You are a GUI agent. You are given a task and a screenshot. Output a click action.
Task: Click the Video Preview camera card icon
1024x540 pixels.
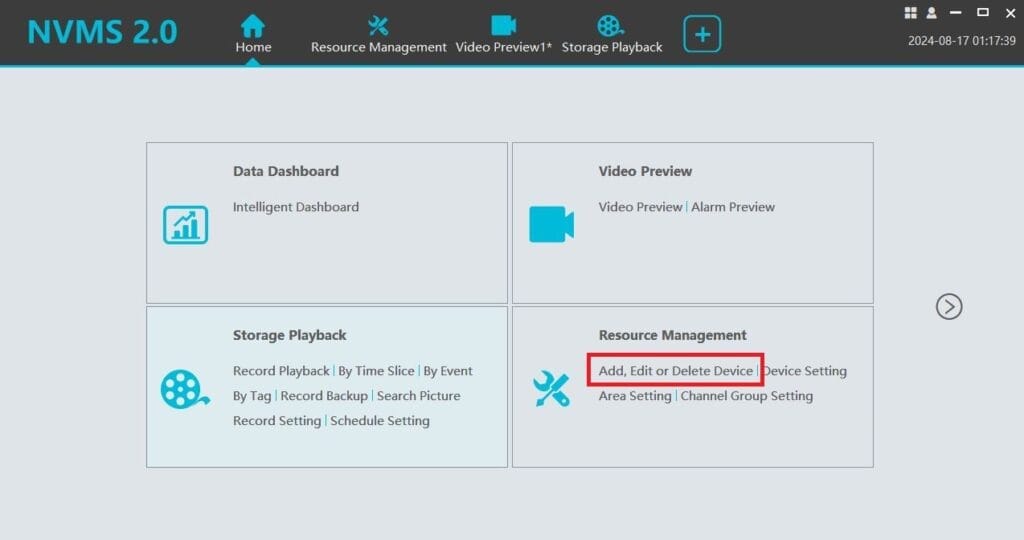coord(552,224)
